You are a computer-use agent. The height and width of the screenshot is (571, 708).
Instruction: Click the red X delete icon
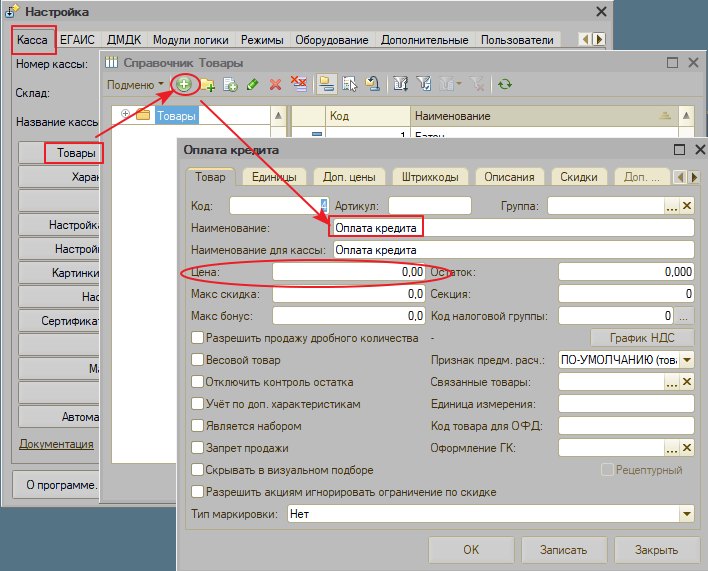(x=275, y=84)
